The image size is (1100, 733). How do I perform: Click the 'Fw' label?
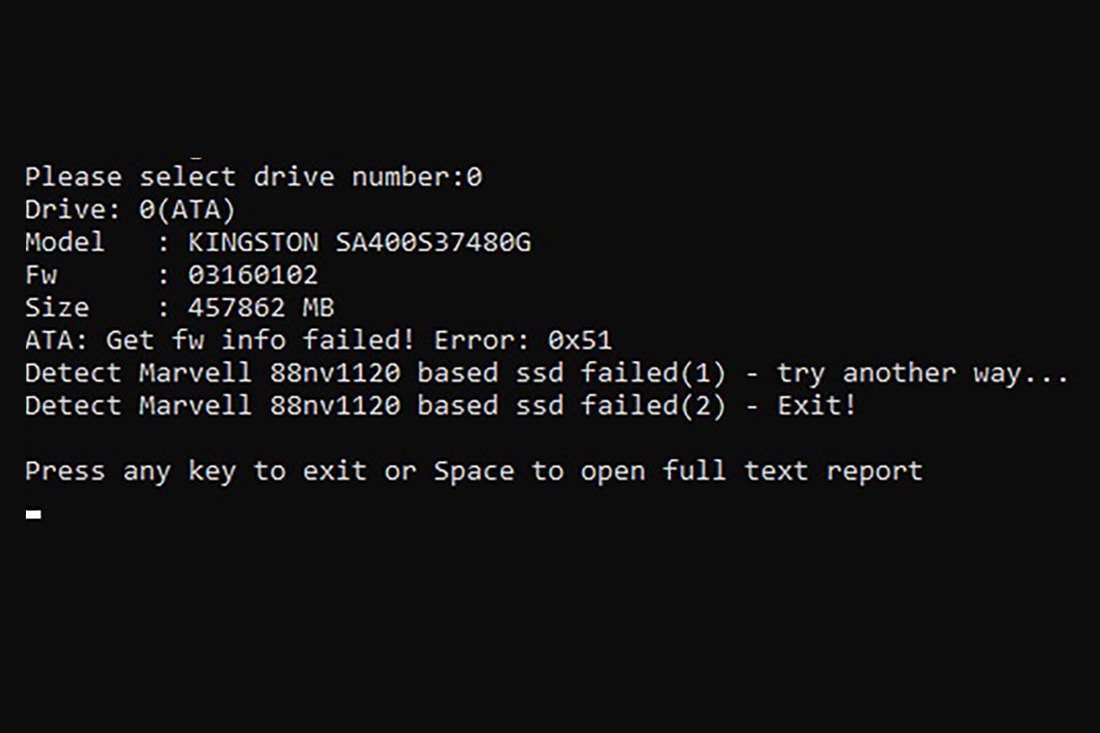pyautogui.click(x=40, y=274)
